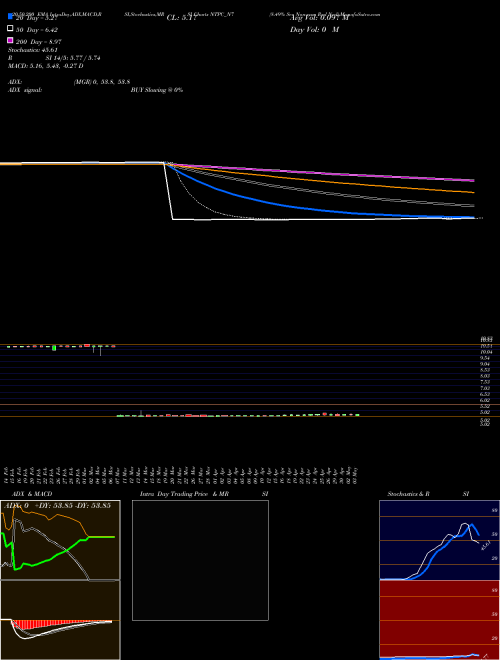Select the '50 Day - 6.42' label
The image size is (500, 660).
click(x=37, y=30)
